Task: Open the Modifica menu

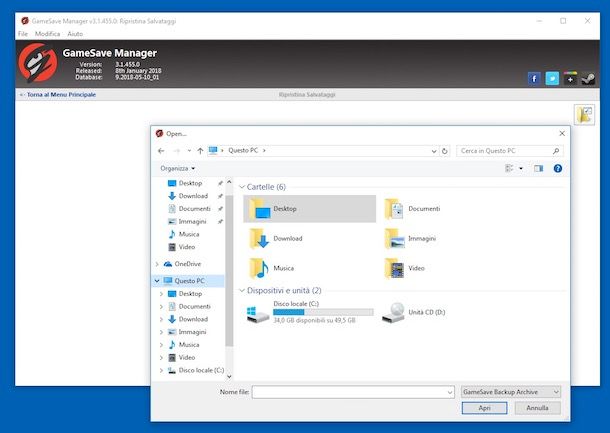Action: point(47,34)
